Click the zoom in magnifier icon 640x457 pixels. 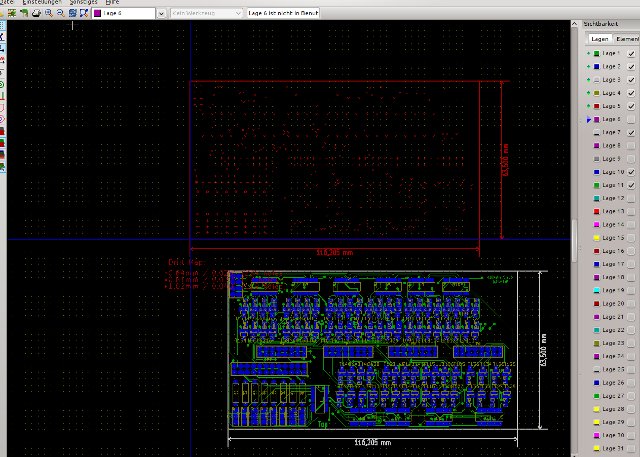coord(49,13)
